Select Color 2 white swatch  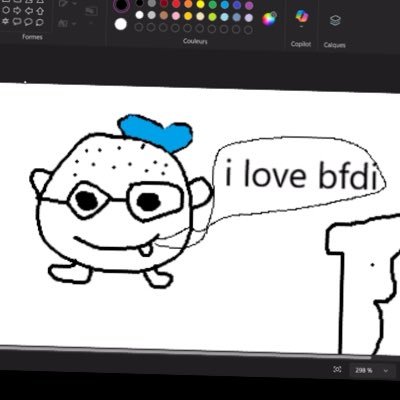[x=121, y=24]
